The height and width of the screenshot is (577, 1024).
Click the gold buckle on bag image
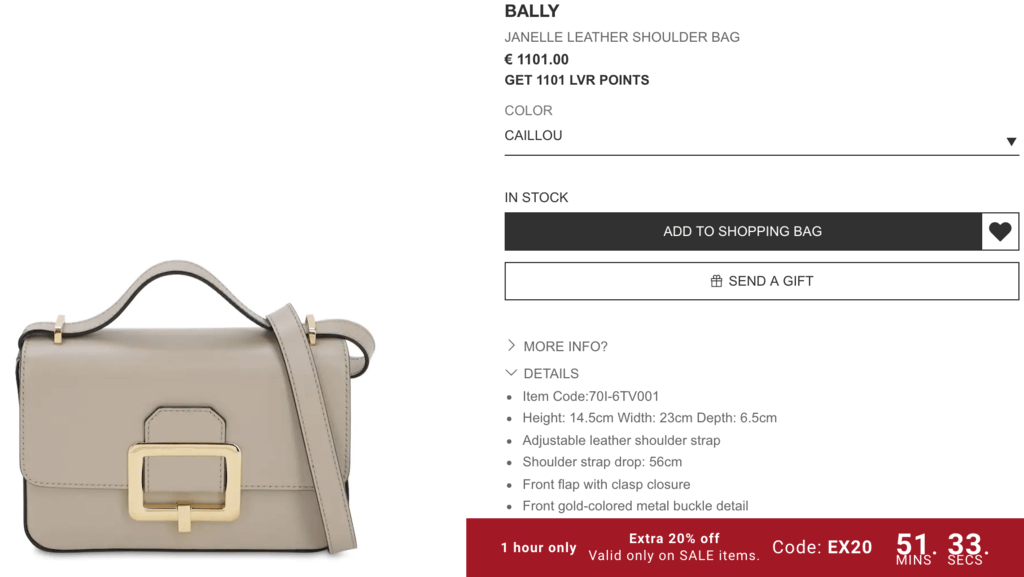(185, 484)
